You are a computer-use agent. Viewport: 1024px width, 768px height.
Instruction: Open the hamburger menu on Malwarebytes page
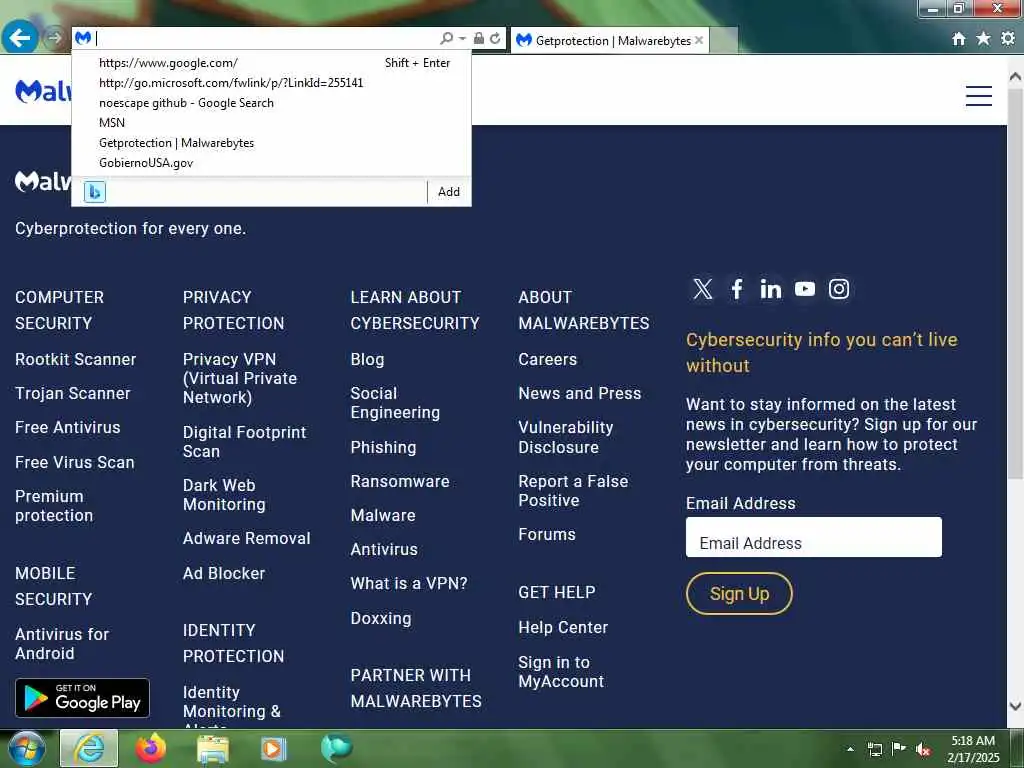(x=978, y=95)
